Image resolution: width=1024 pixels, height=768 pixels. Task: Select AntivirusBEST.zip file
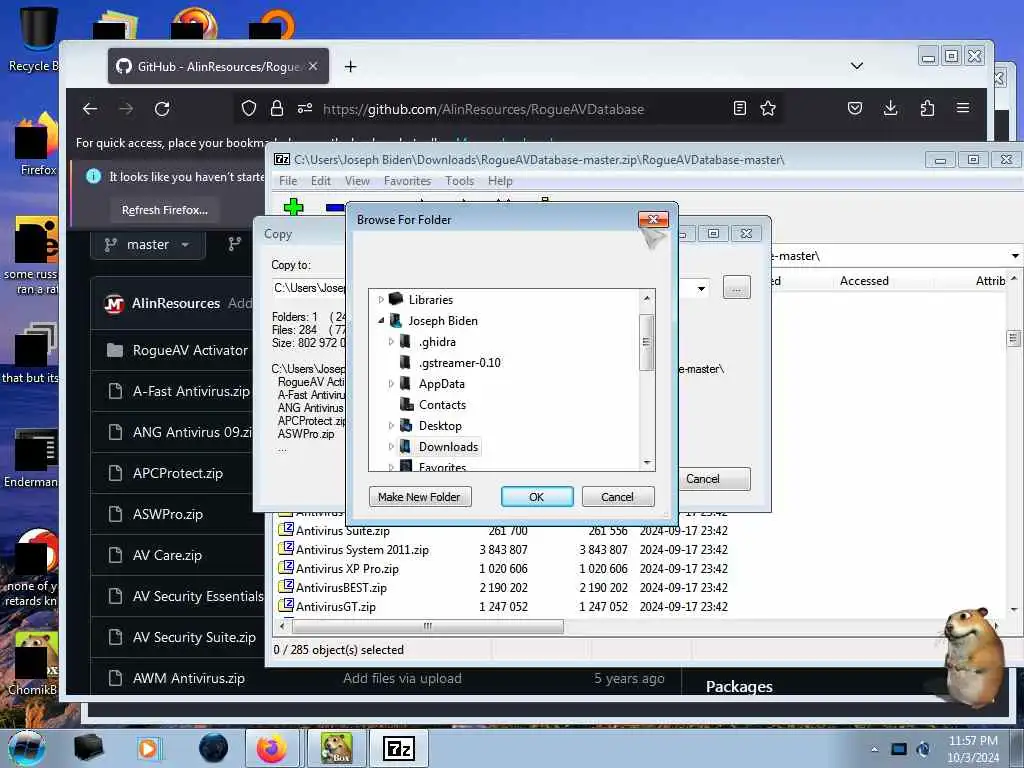coord(341,588)
